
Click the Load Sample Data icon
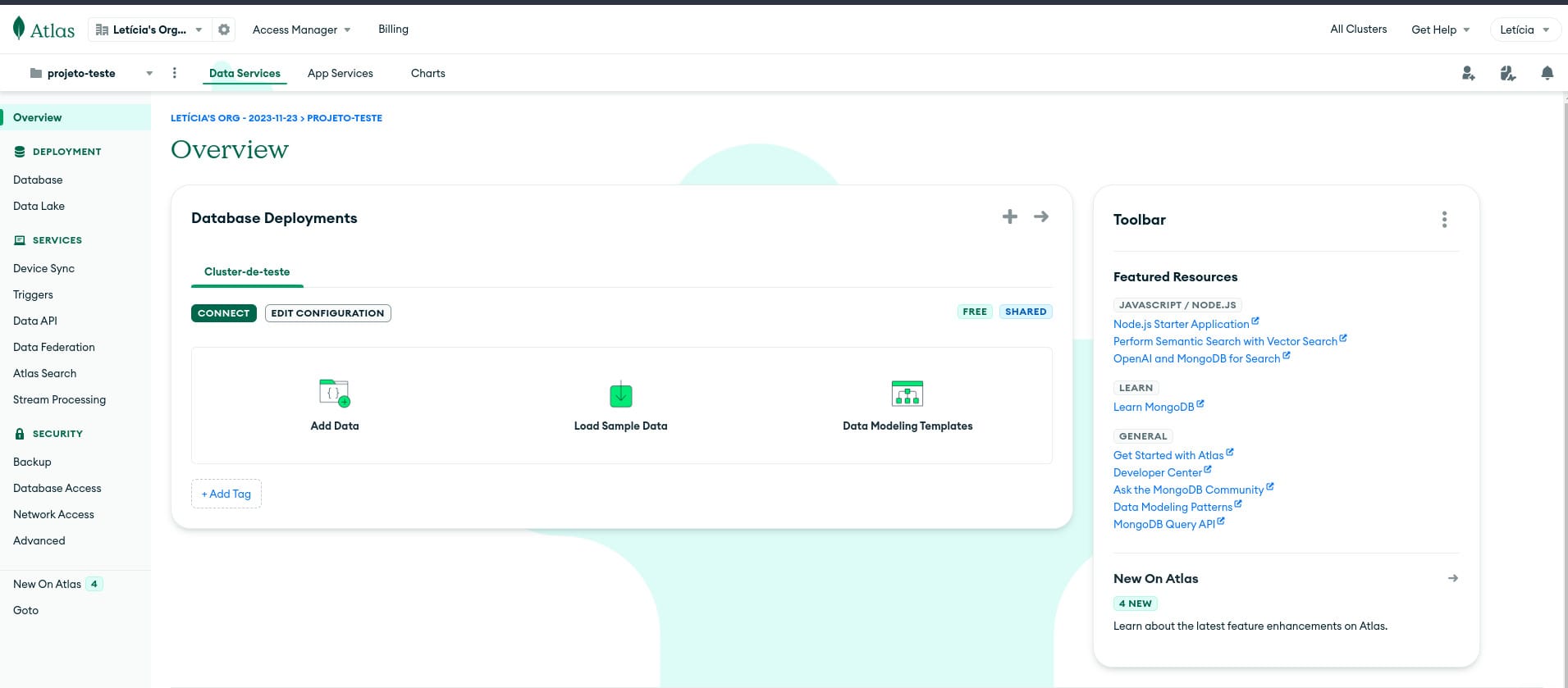pos(621,394)
